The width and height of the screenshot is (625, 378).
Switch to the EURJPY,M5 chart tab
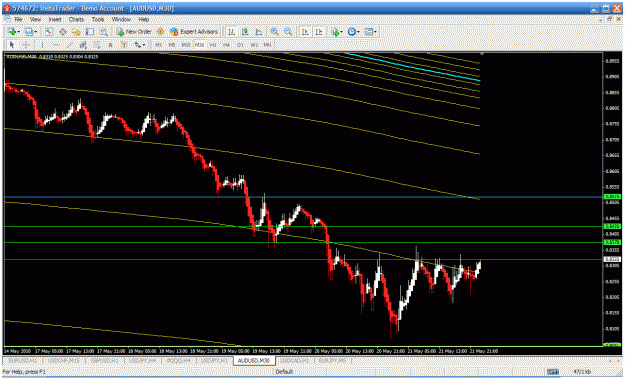(332, 360)
